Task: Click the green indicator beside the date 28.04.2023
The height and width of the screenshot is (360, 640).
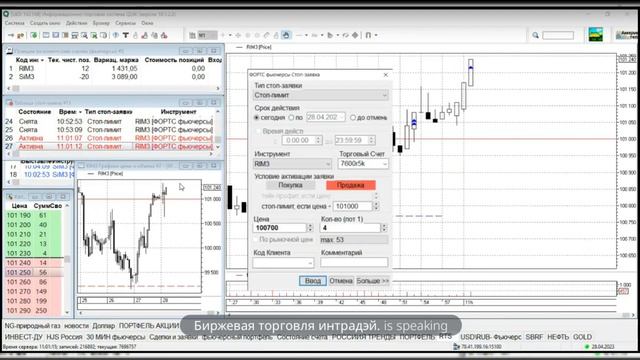Action: pyautogui.click(x=587, y=347)
